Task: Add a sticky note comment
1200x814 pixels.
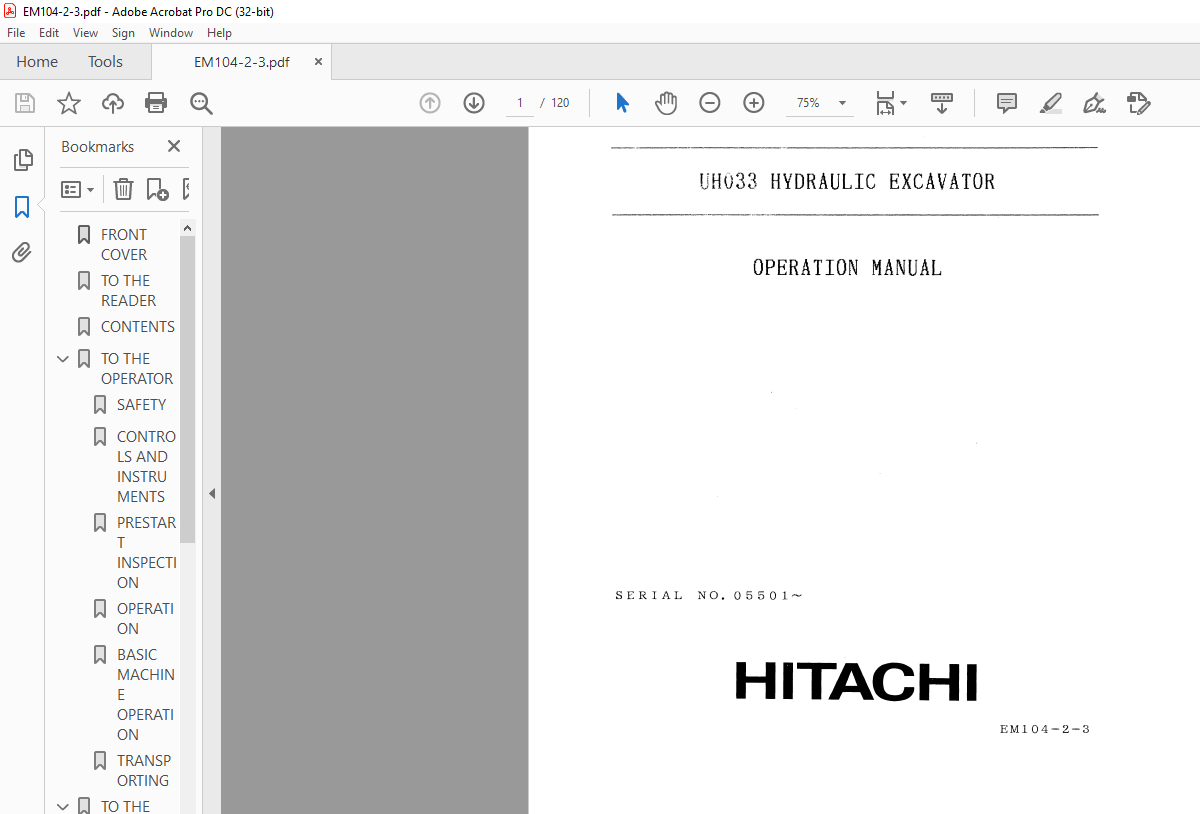Action: [x=1007, y=103]
